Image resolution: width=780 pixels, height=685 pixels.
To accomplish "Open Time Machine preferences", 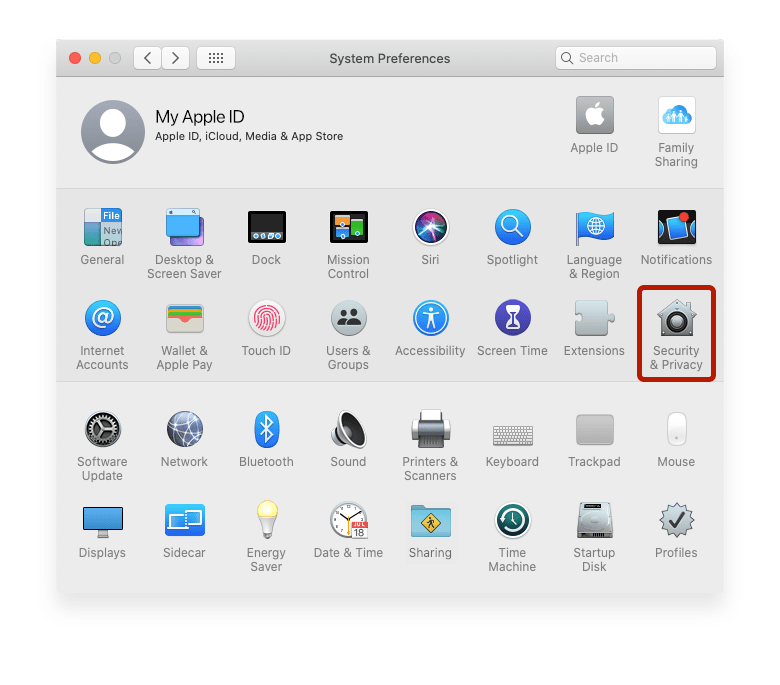I will coord(512,520).
